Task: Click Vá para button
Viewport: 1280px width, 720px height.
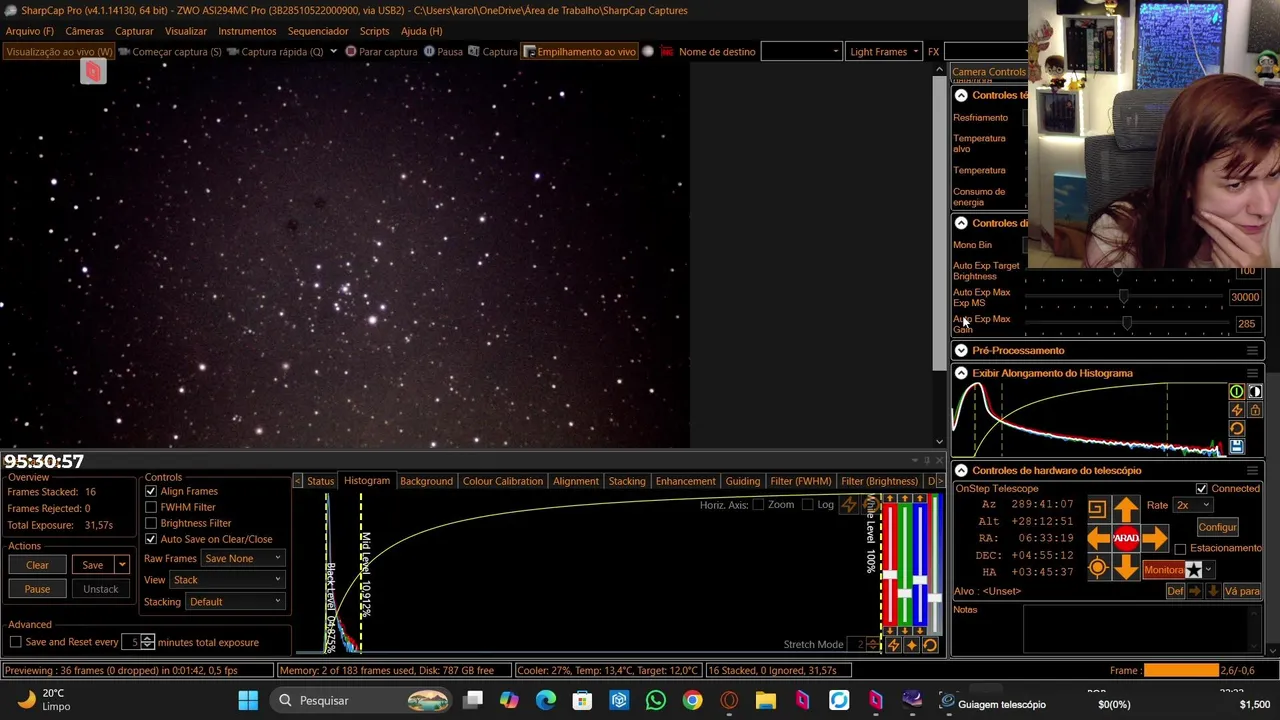Action: 1242,591
